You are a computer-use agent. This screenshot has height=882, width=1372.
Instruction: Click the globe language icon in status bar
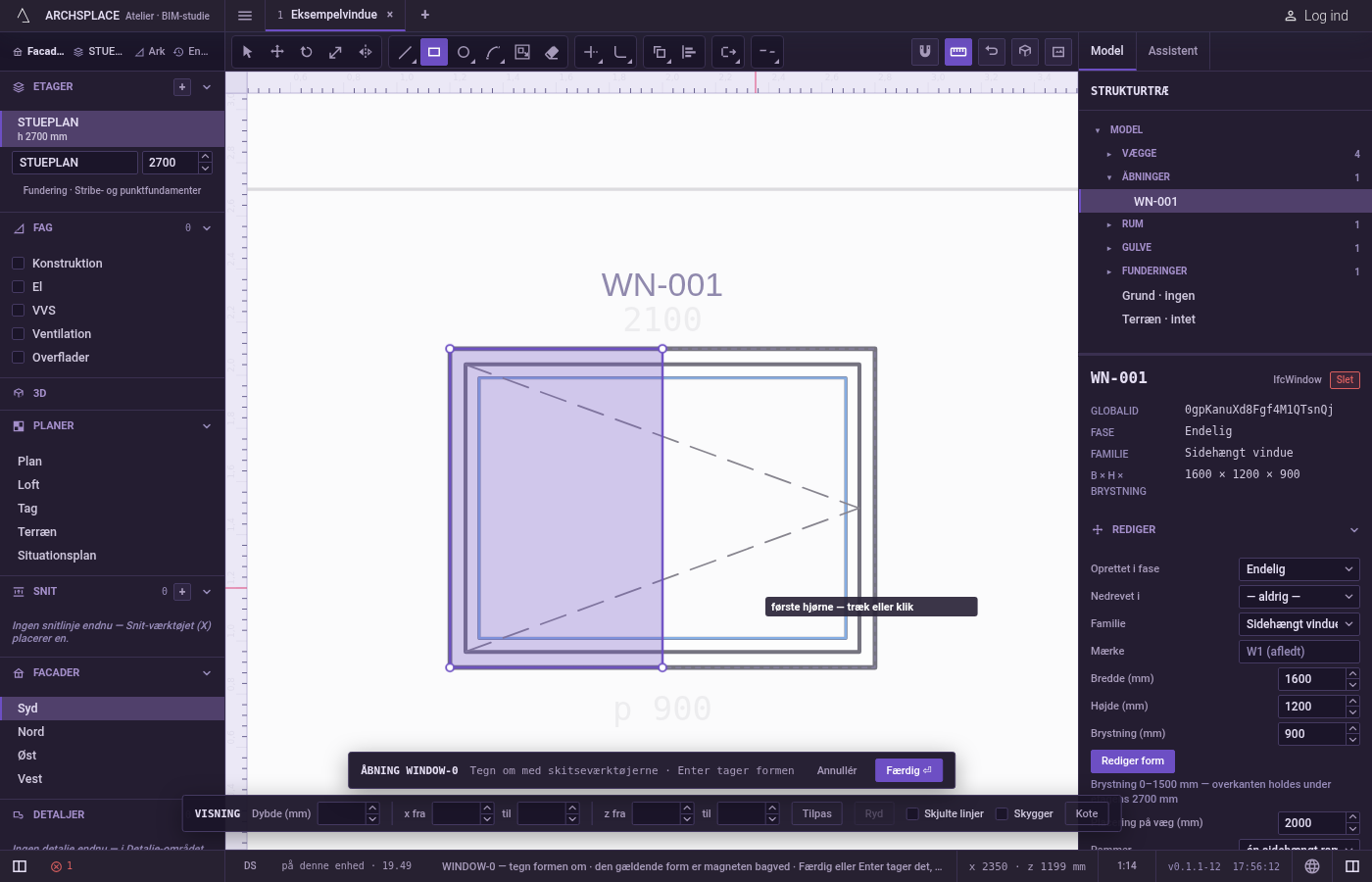pos(1312,866)
